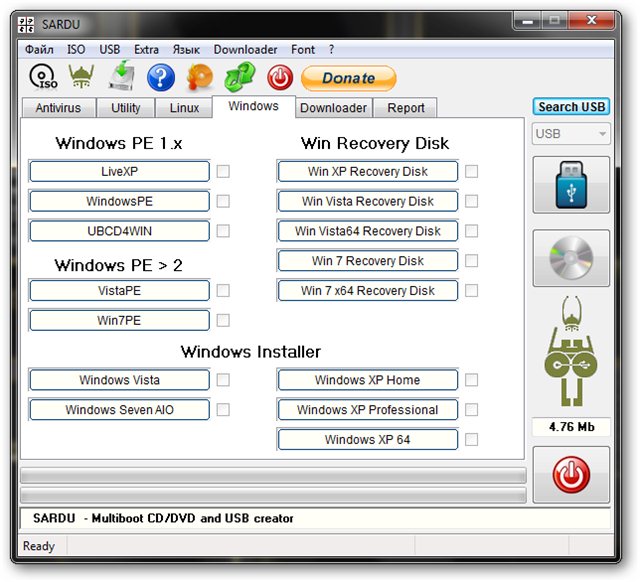Click the lower progress bar
Image resolution: width=640 pixels, height=582 pixels.
click(273, 495)
